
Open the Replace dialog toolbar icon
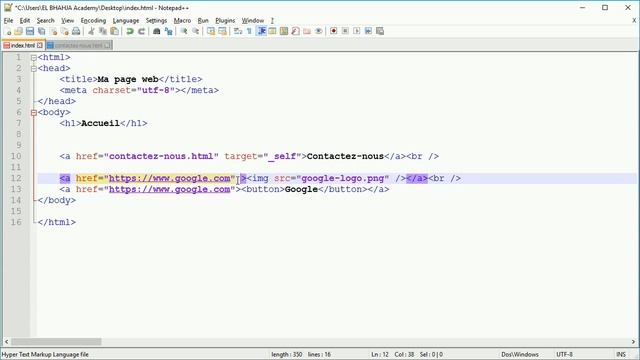point(168,31)
